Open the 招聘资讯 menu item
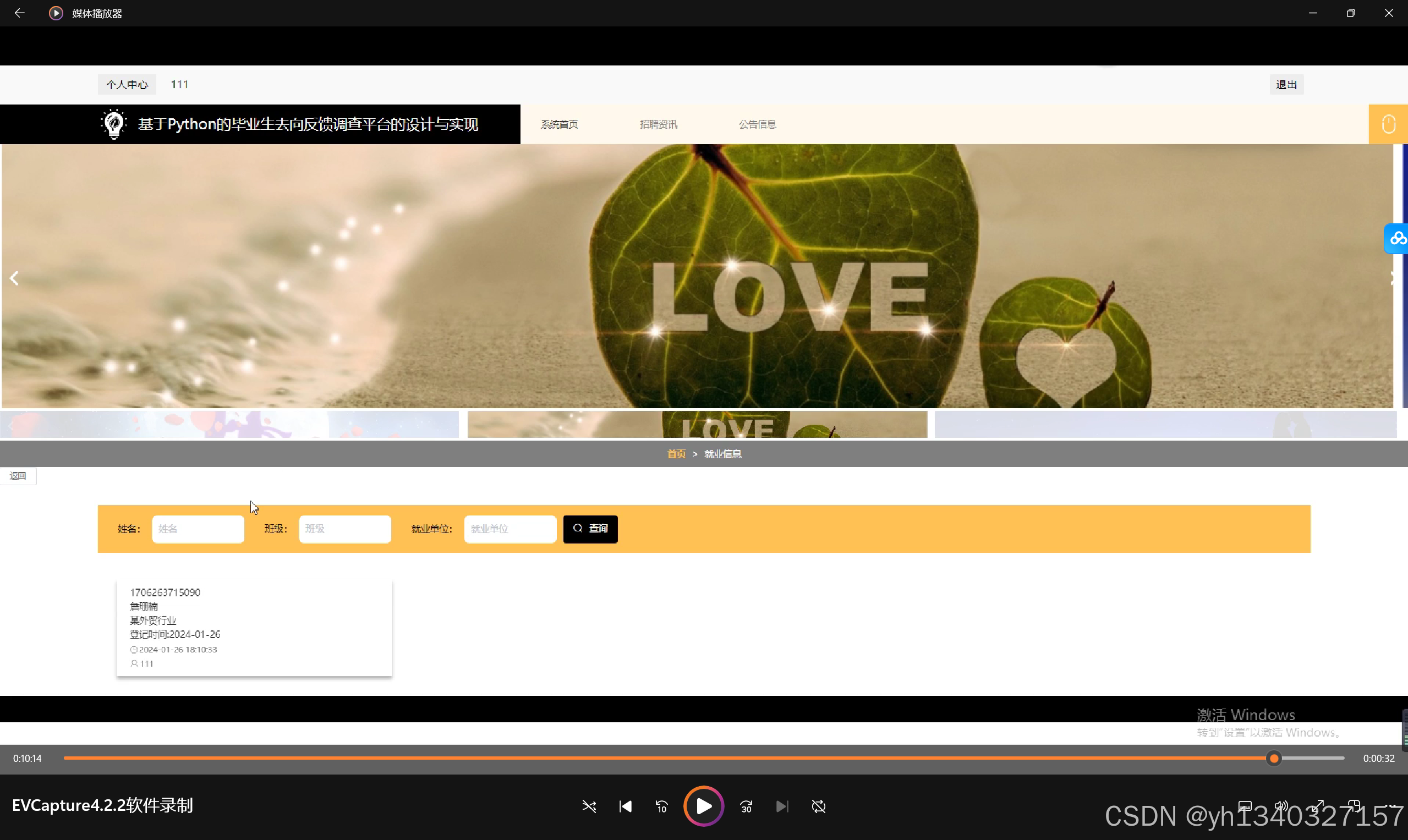Viewport: 1408px width, 840px height. 659,124
